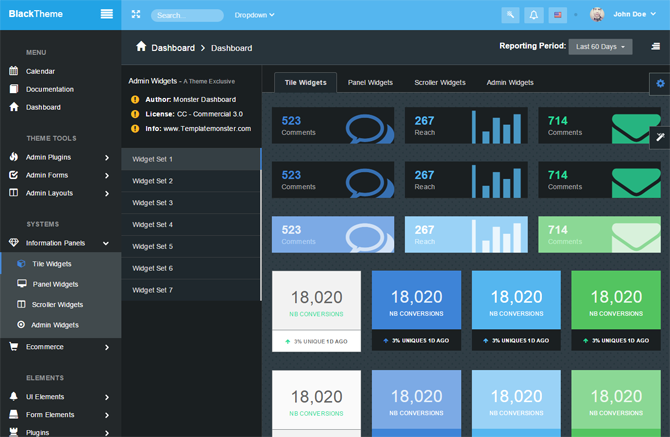Viewport: 670px width, 437px height.
Task: Open the settings gear on right edge
Action: tap(660, 83)
